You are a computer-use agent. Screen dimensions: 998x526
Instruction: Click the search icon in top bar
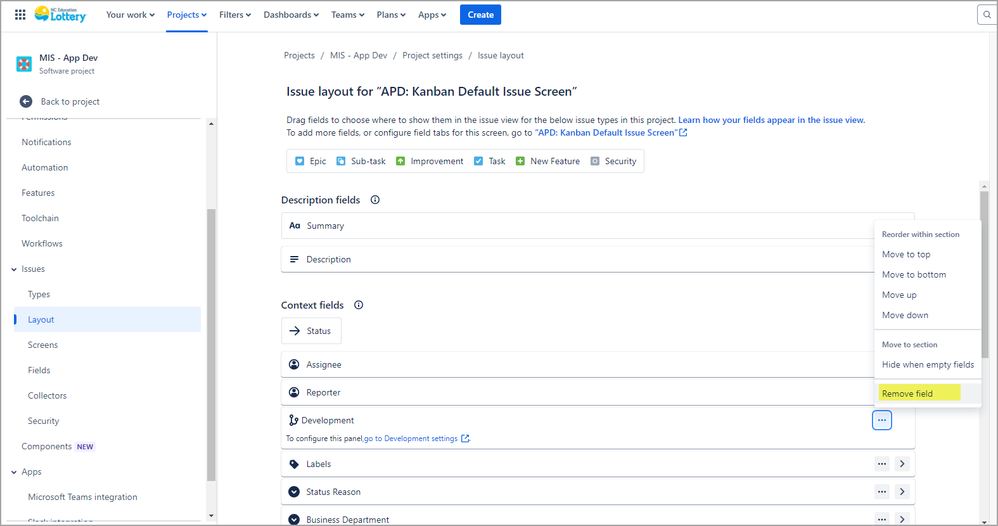click(x=984, y=15)
